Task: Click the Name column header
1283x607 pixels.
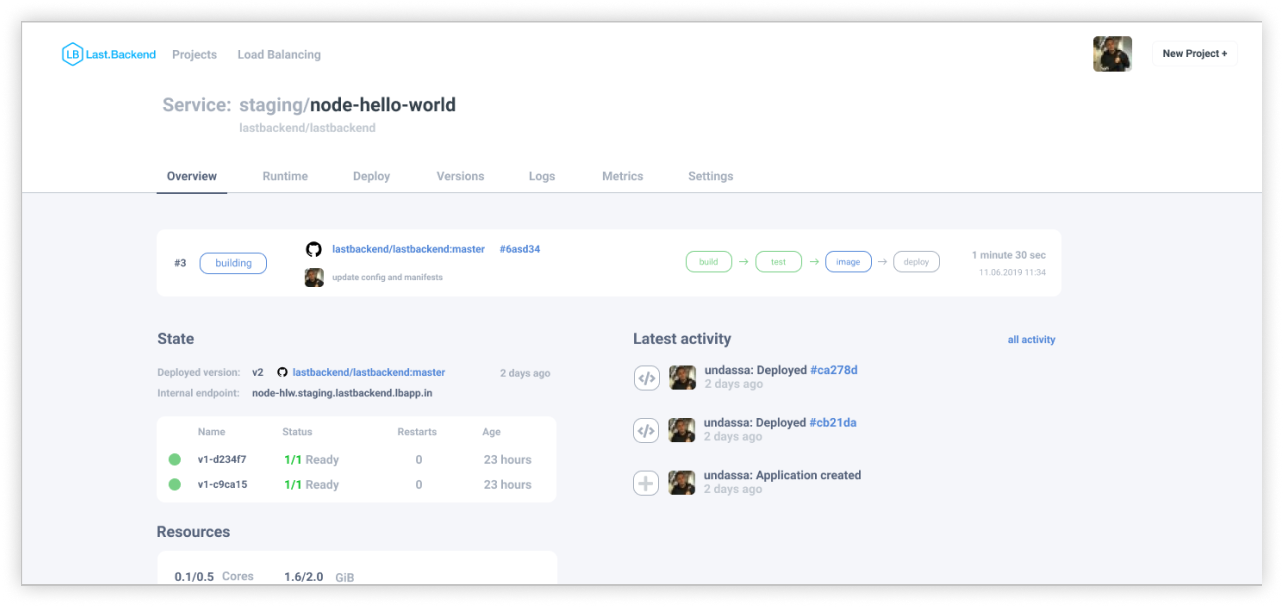Action: tap(211, 432)
